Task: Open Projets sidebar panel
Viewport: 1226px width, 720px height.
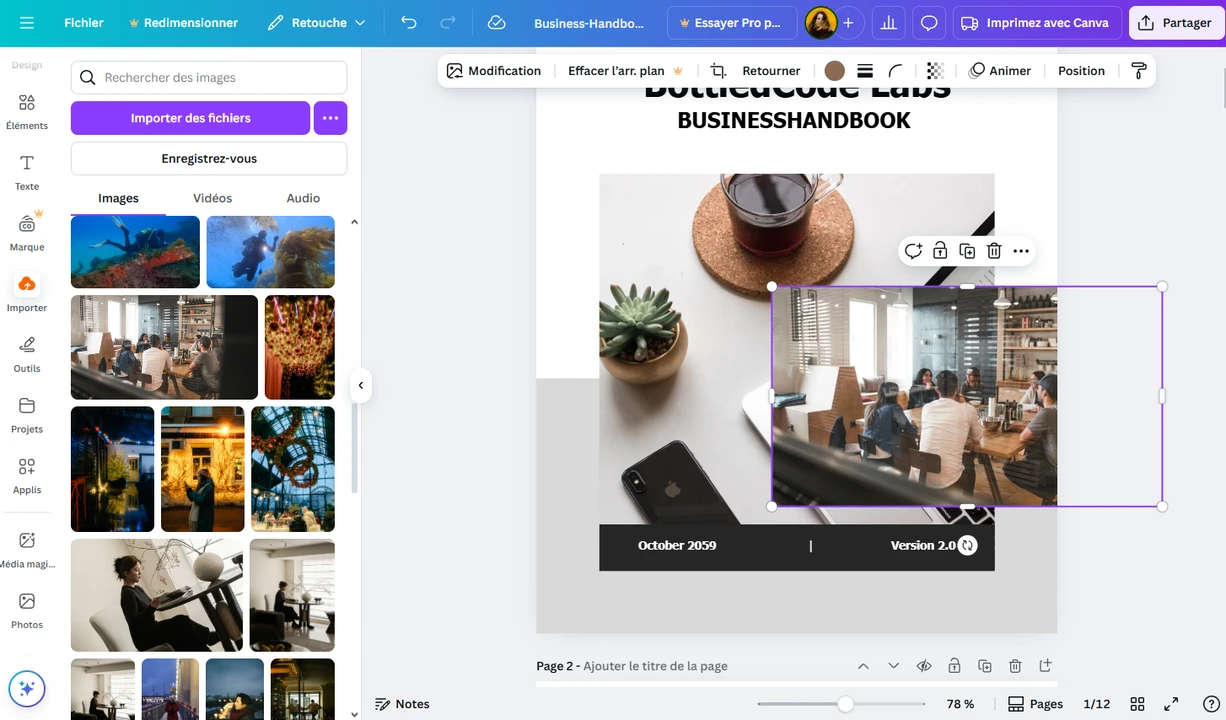Action: pos(27,415)
